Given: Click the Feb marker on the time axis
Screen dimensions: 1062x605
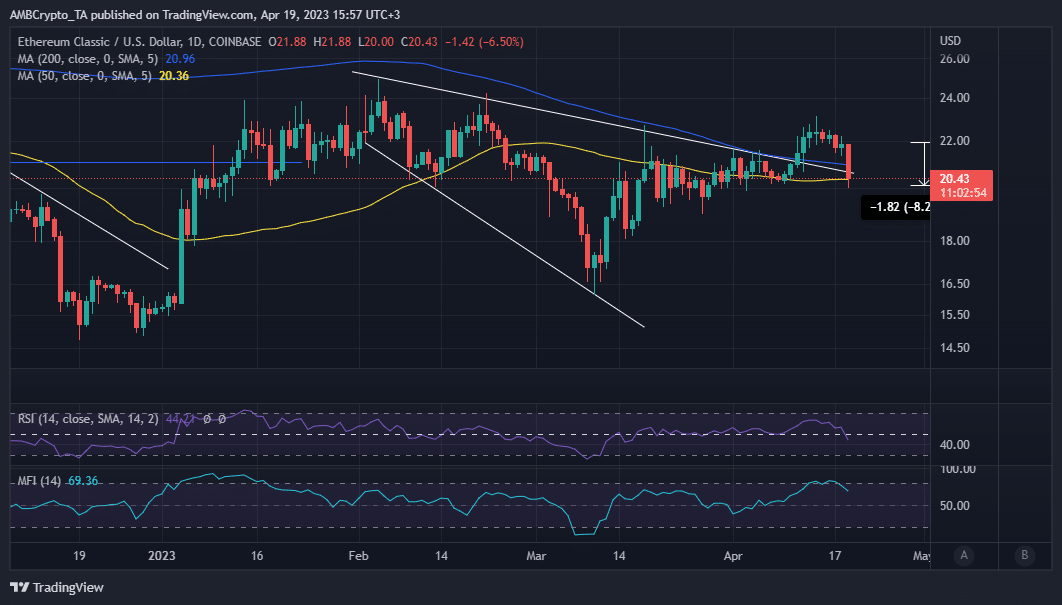Looking at the screenshot, I should point(358,556).
